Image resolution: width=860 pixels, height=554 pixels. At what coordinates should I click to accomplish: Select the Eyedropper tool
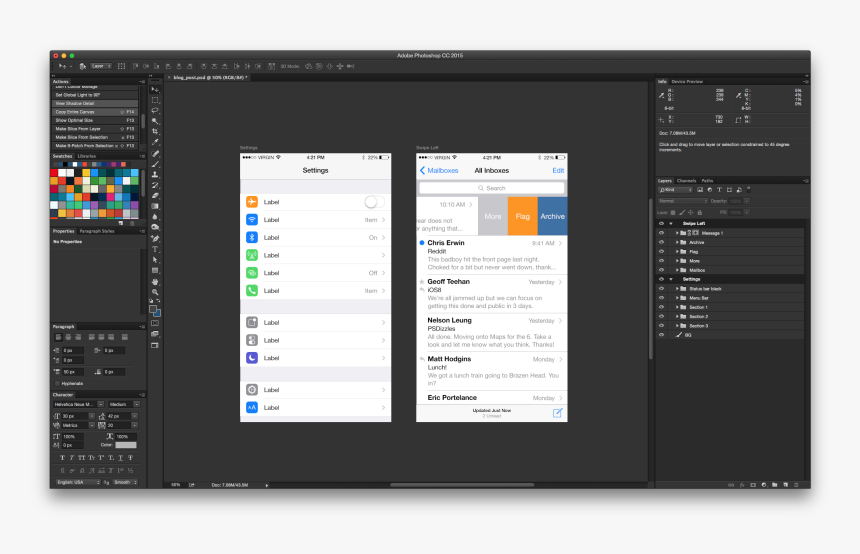point(155,143)
